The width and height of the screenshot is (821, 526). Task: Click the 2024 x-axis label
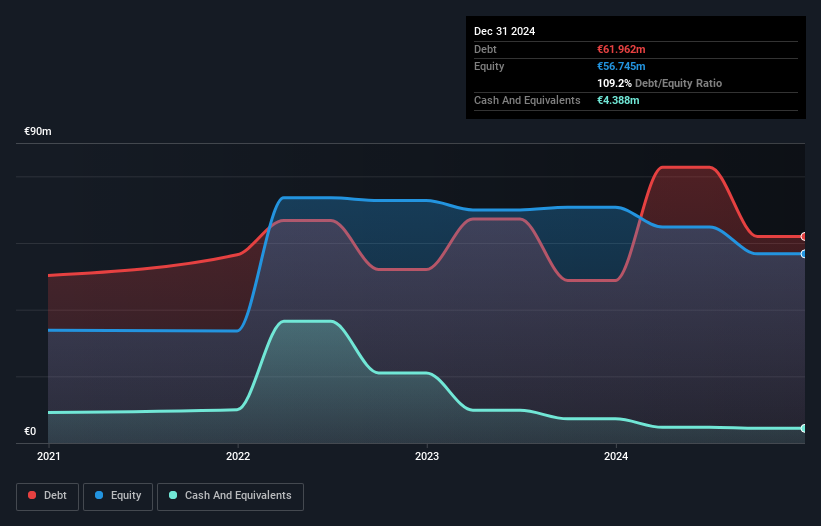coord(616,456)
